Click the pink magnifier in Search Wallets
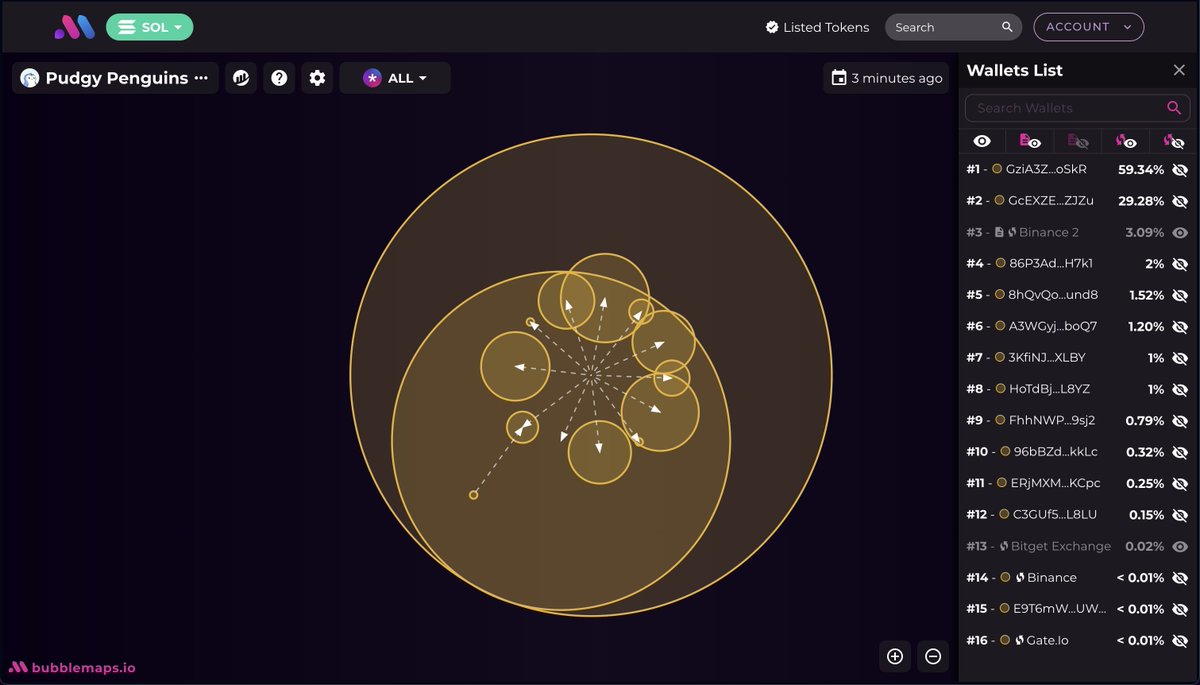 pos(1174,108)
